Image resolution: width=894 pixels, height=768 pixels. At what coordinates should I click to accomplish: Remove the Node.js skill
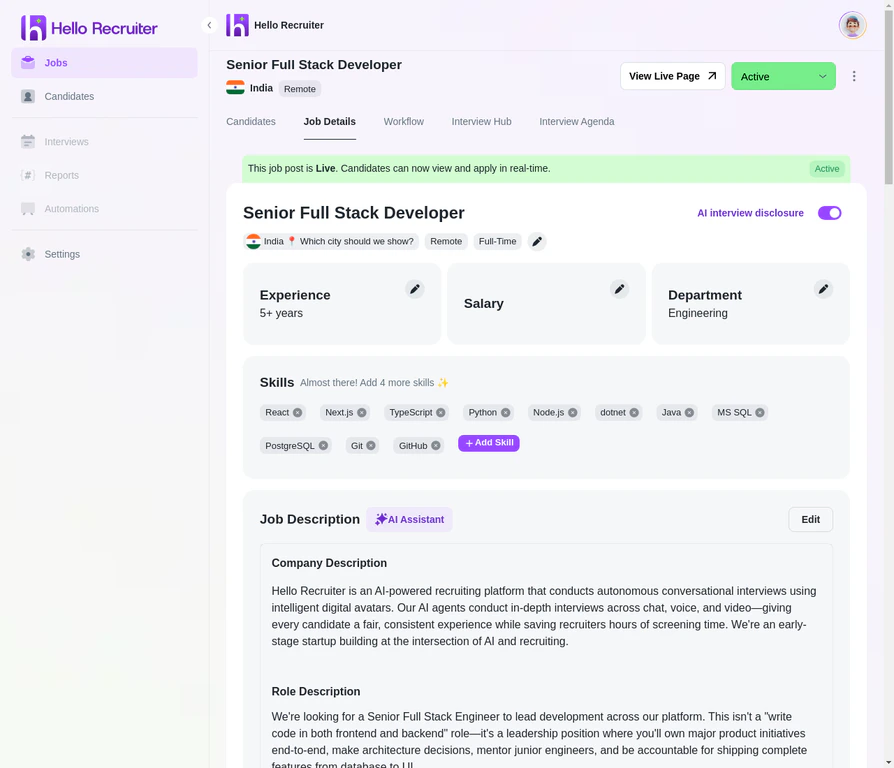click(x=572, y=412)
